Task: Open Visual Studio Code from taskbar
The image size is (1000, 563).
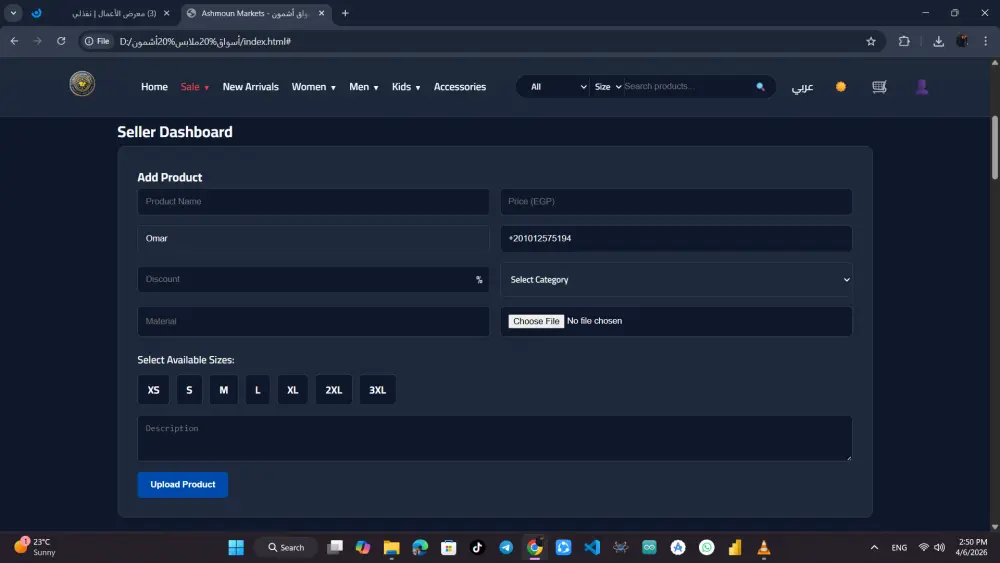Action: point(592,548)
